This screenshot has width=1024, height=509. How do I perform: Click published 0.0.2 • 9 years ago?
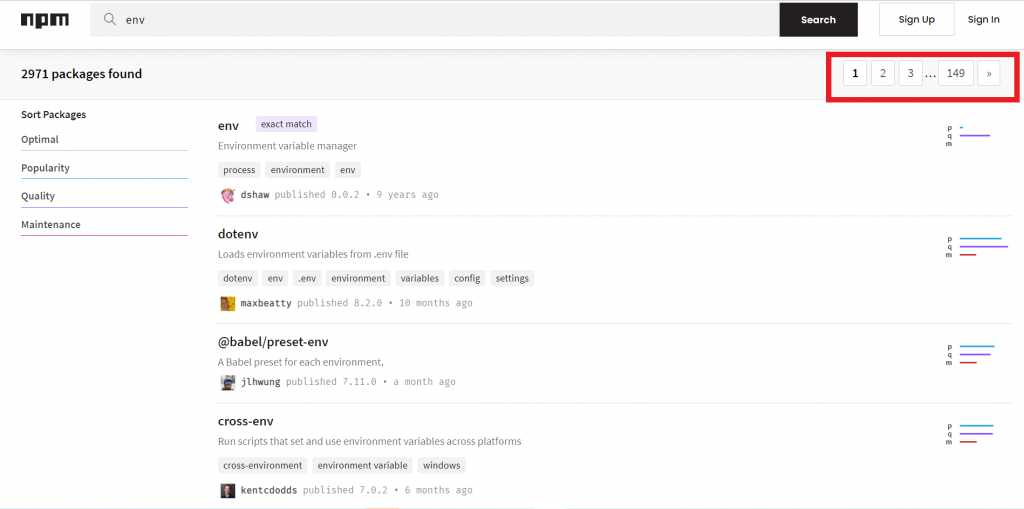tap(357, 195)
